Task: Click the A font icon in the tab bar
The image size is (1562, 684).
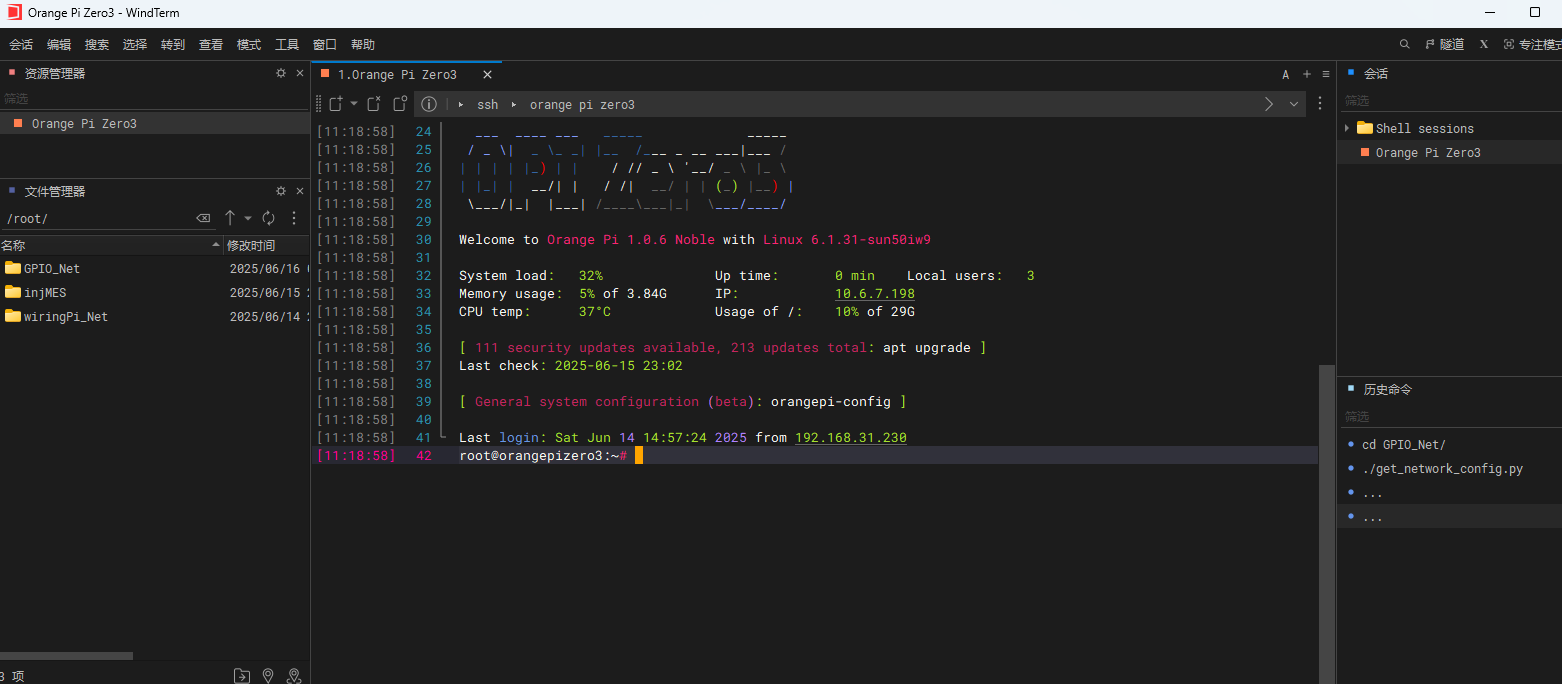Action: [x=1286, y=75]
